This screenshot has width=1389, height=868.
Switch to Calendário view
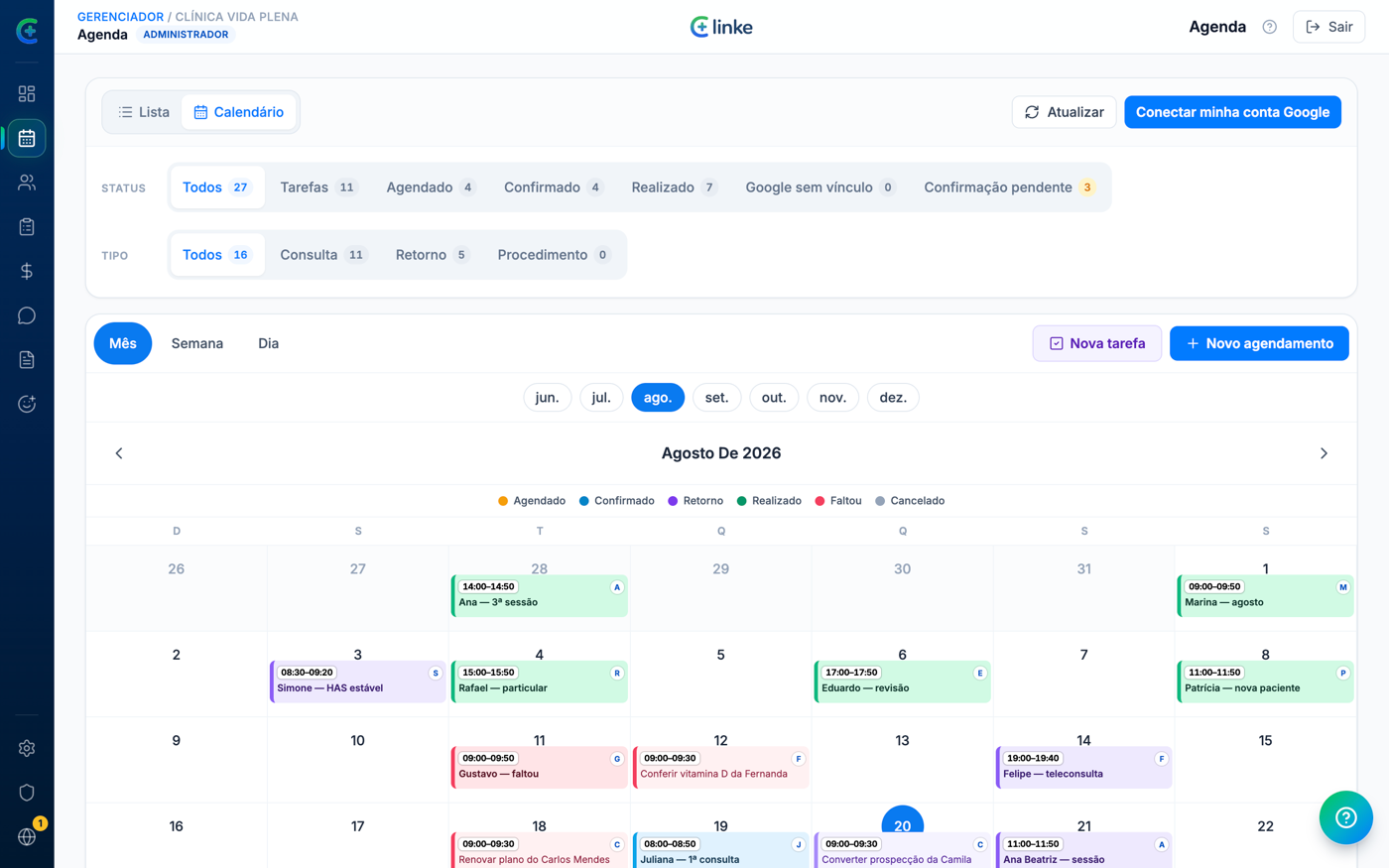(239, 112)
